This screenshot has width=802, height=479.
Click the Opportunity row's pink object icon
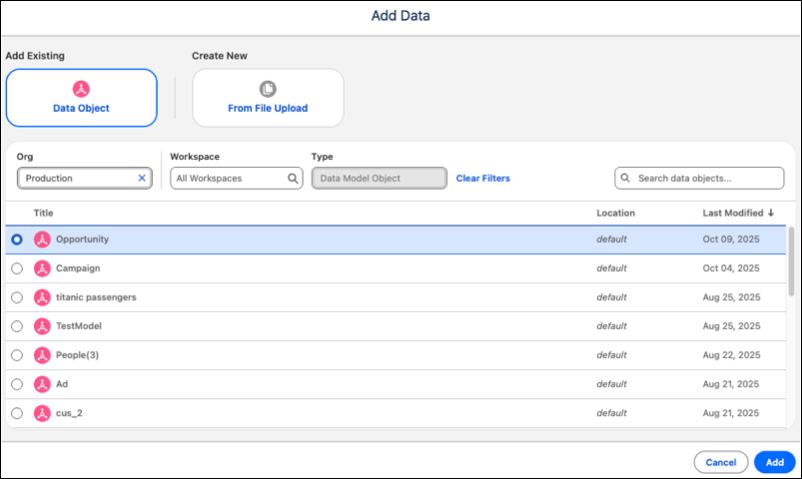(x=42, y=239)
